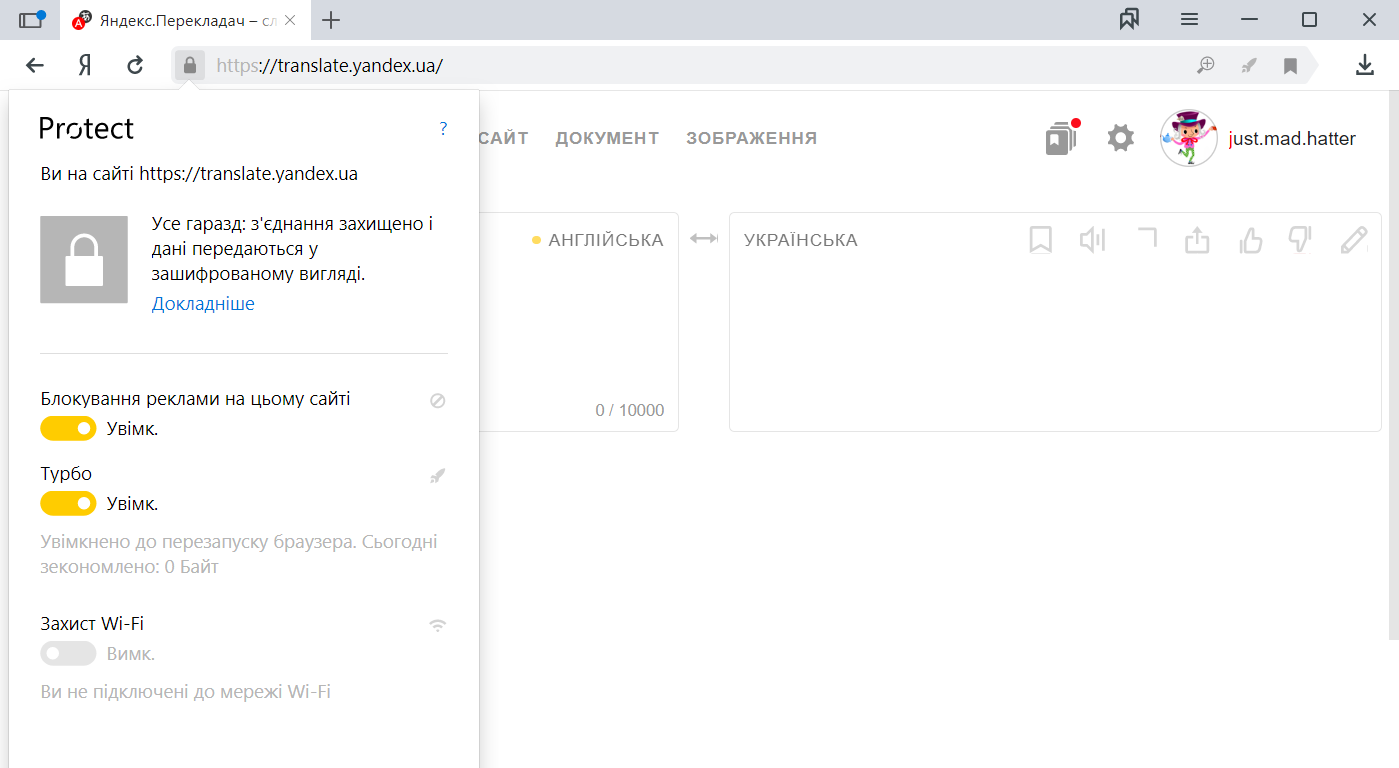Rate translation with thumbs up
This screenshot has height=768, width=1399.
pos(1251,240)
